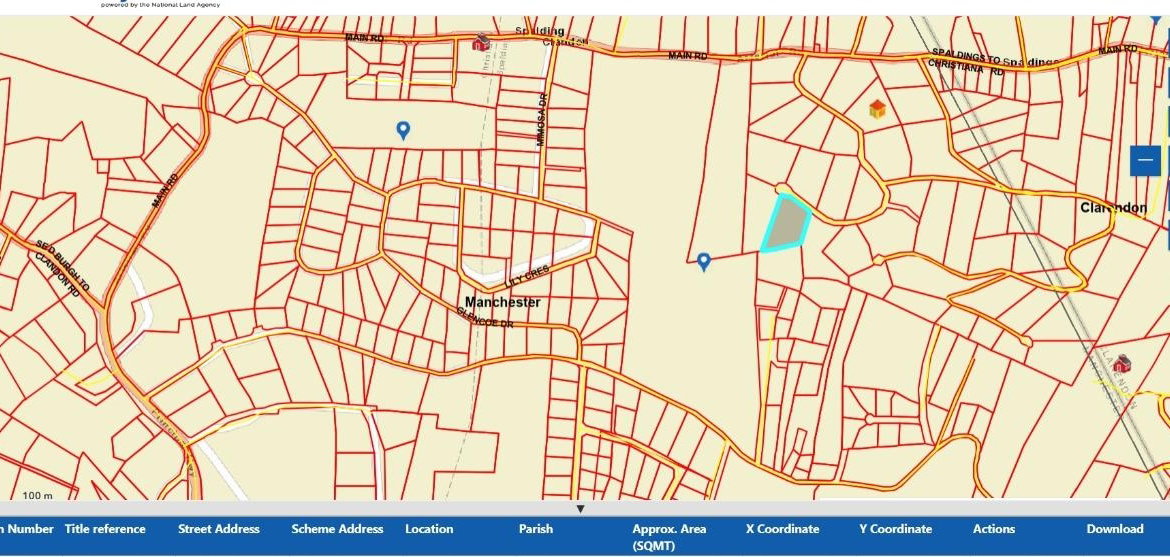
Task: Sort table by Location column
Action: point(429,529)
